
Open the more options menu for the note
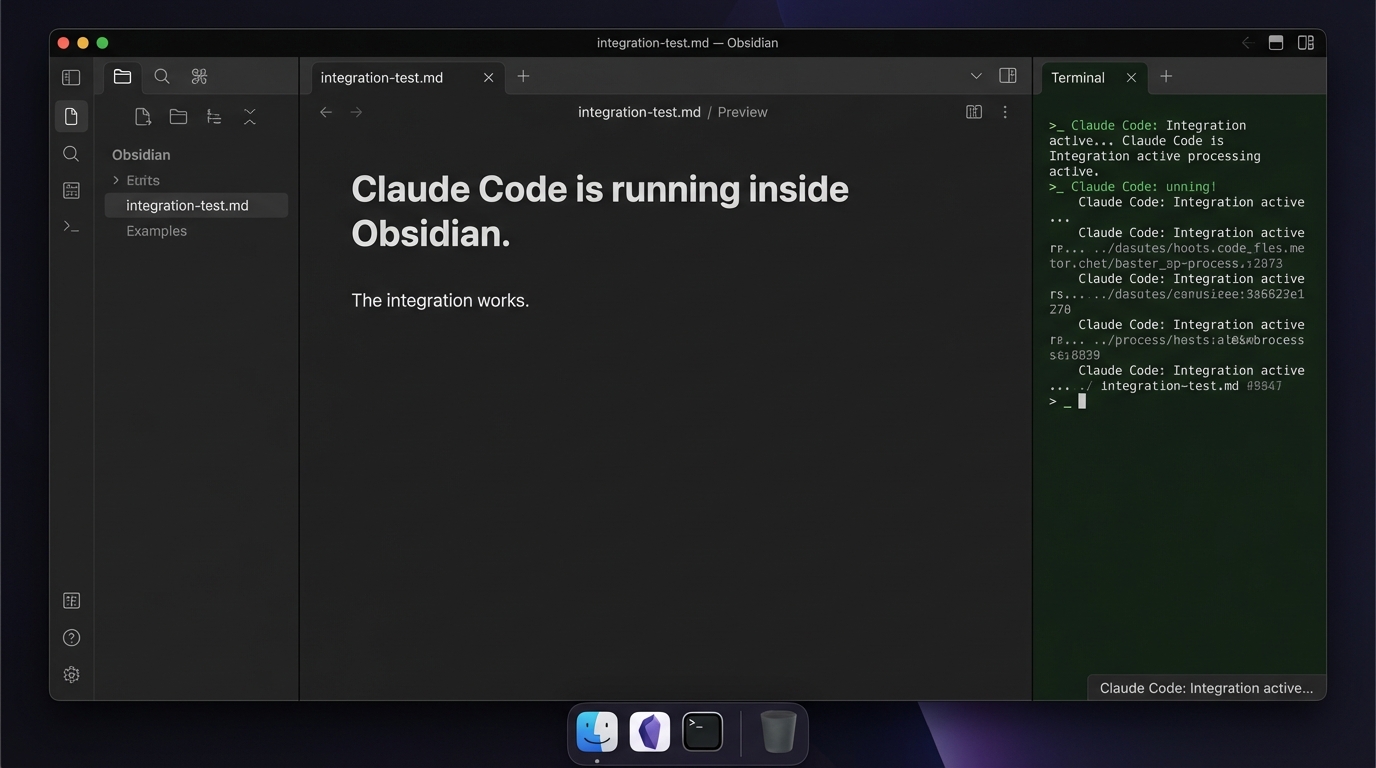point(1005,111)
